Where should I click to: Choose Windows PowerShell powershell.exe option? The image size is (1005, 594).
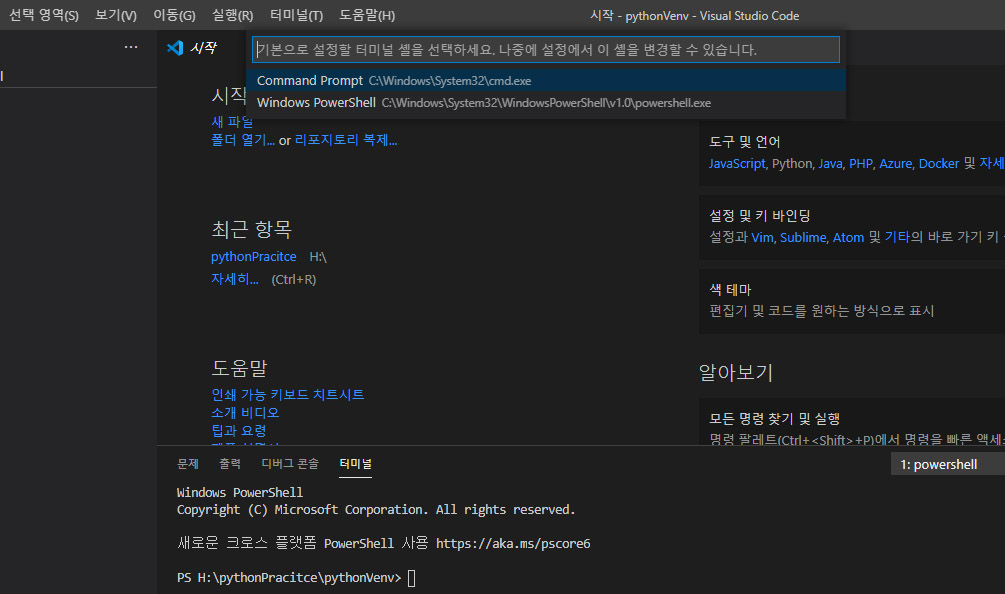(546, 103)
